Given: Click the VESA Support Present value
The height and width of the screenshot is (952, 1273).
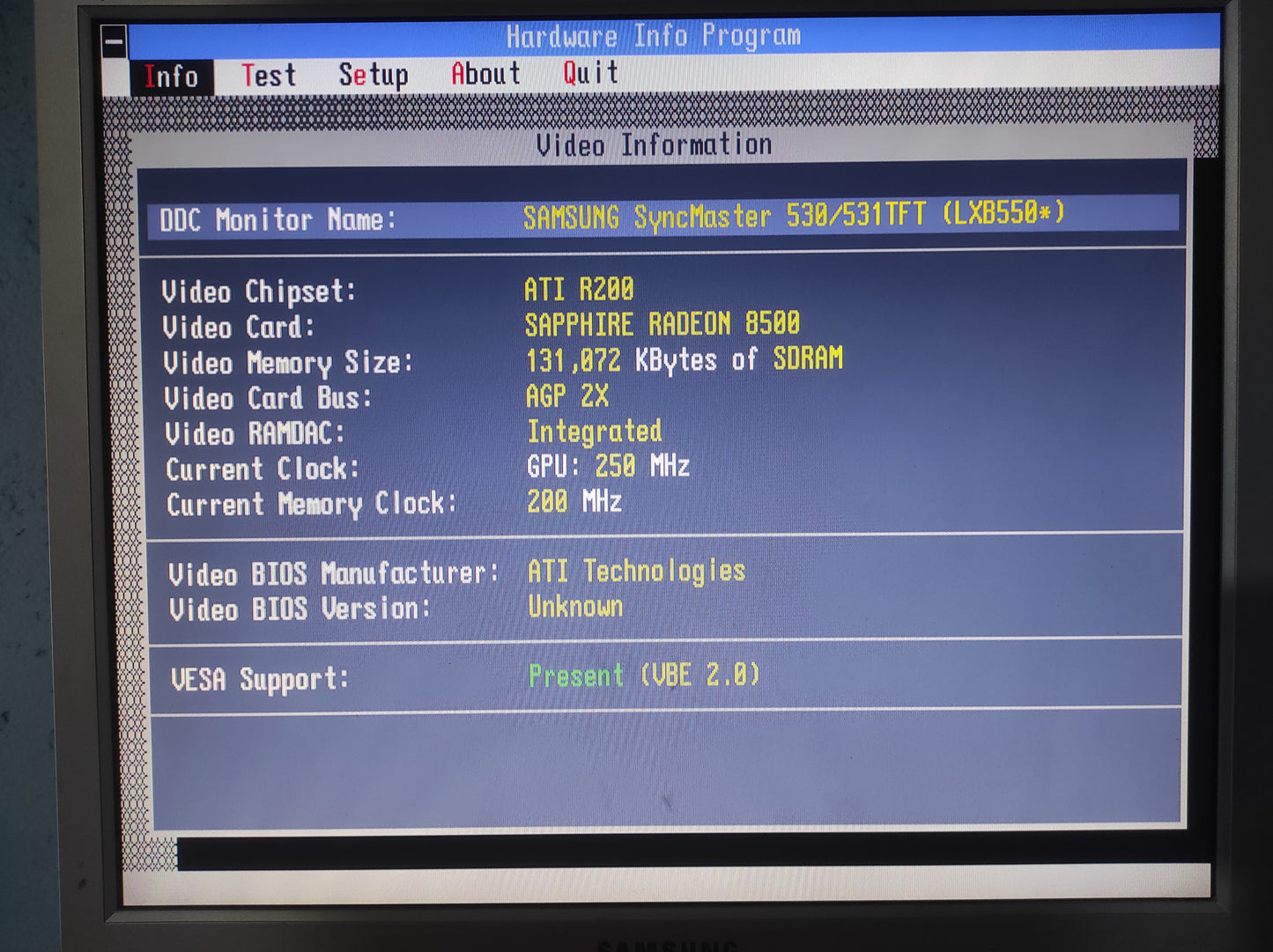Looking at the screenshot, I should point(643,676).
